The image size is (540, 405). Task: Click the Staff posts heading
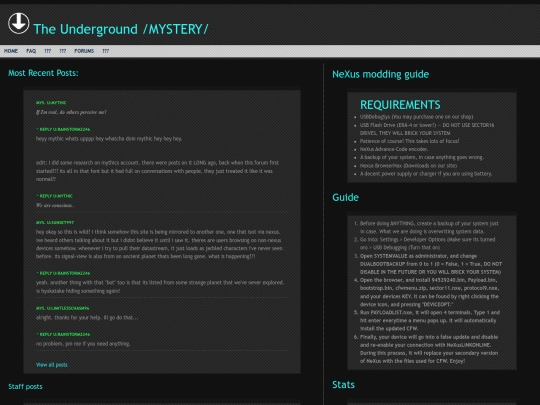coord(25,386)
